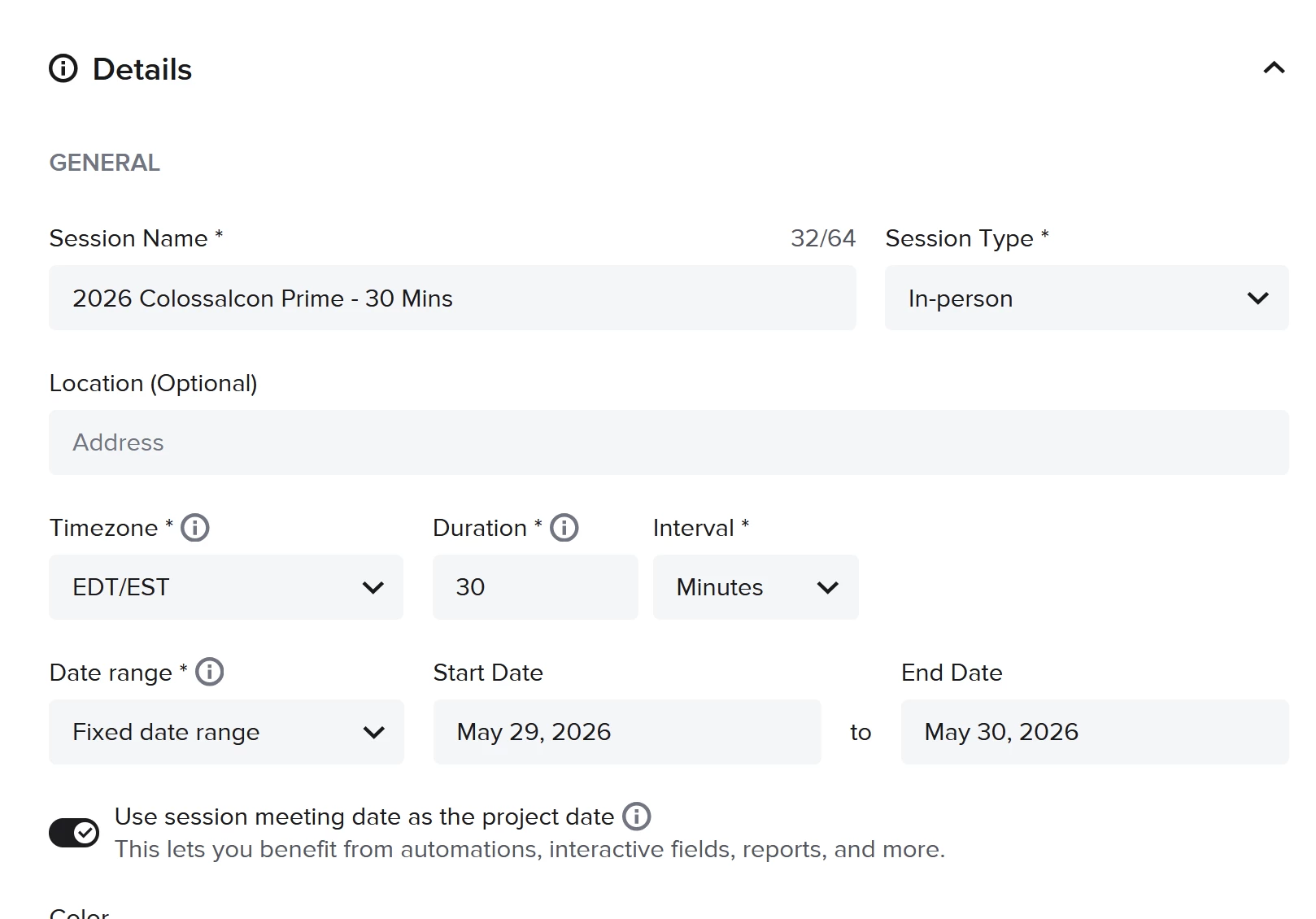Click the project date info icon

point(637,817)
